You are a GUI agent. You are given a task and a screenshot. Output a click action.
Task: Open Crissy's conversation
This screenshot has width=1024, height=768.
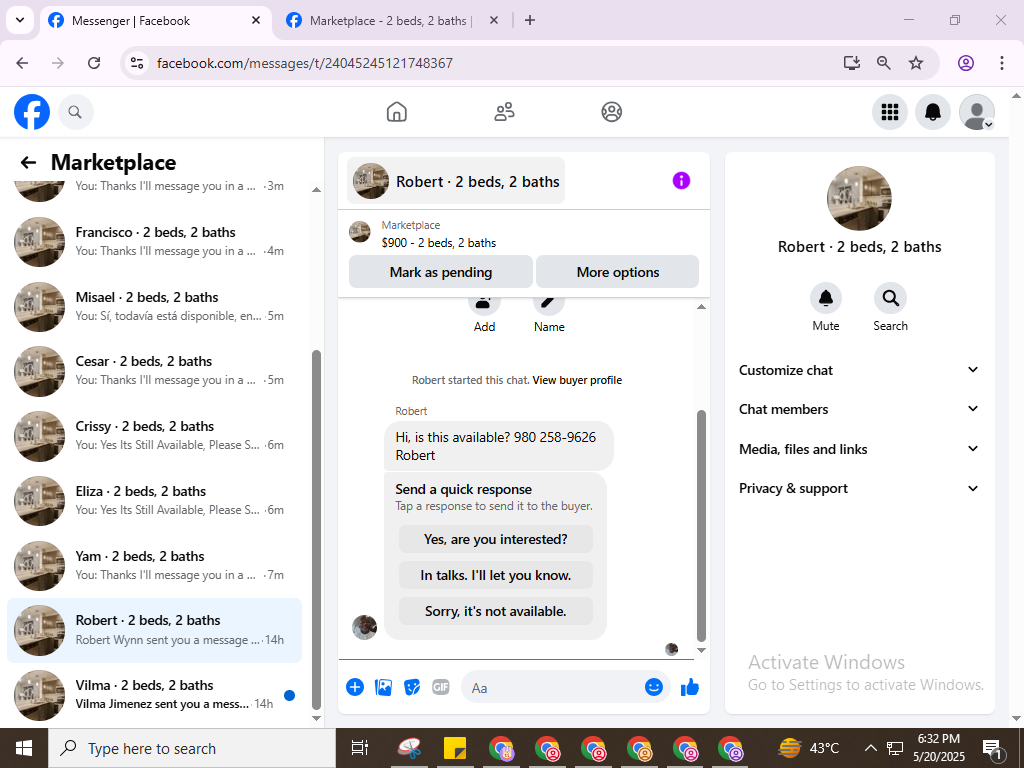pyautogui.click(x=154, y=436)
